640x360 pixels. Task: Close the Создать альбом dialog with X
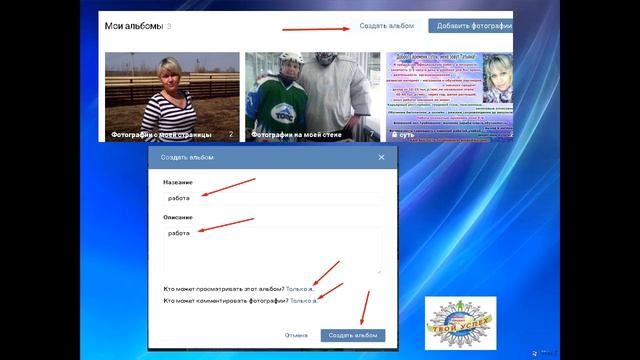coord(381,157)
